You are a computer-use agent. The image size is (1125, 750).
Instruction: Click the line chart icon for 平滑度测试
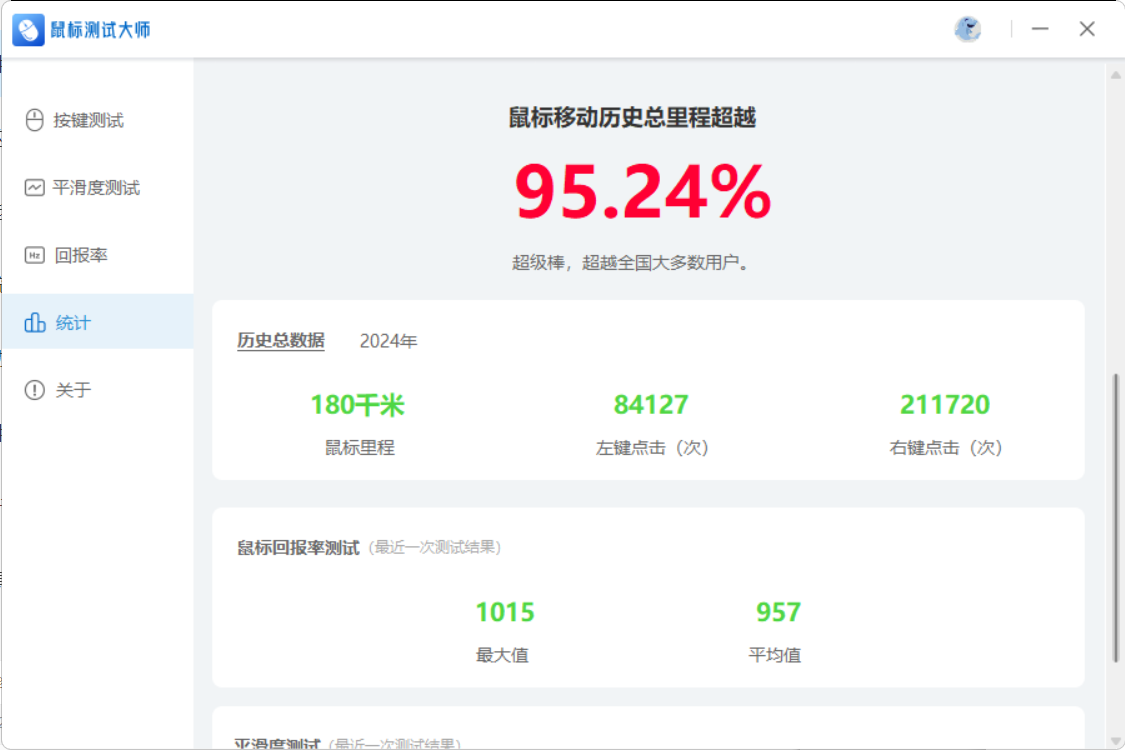point(34,188)
